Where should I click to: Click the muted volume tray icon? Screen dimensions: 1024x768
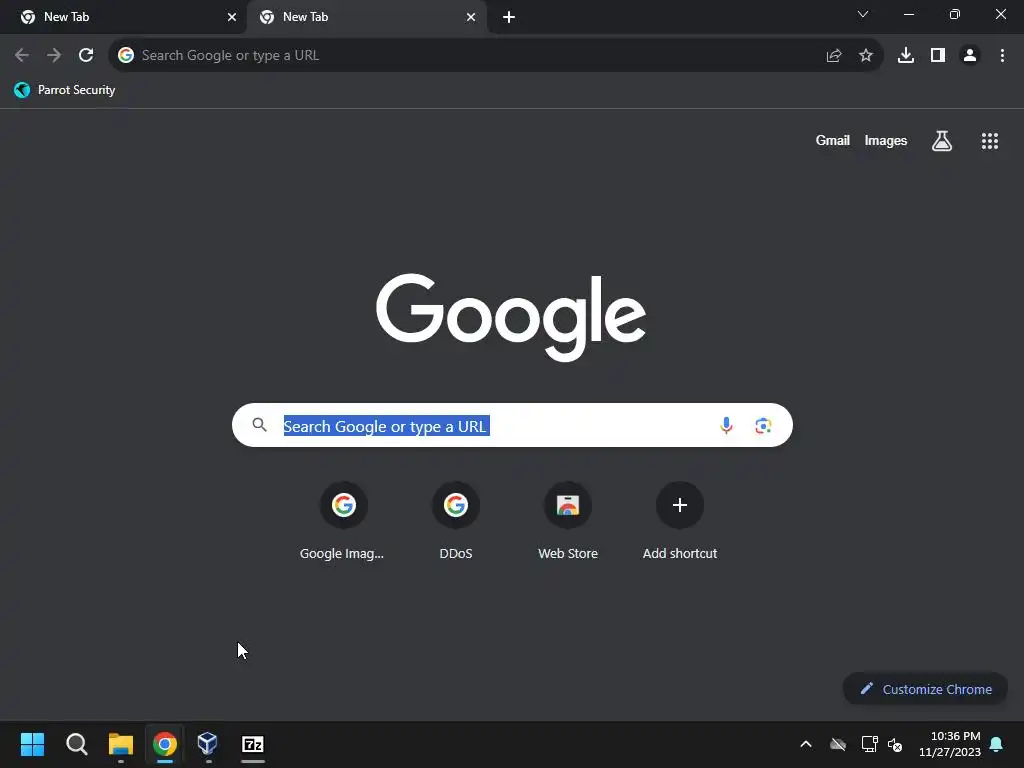pyautogui.click(x=895, y=744)
